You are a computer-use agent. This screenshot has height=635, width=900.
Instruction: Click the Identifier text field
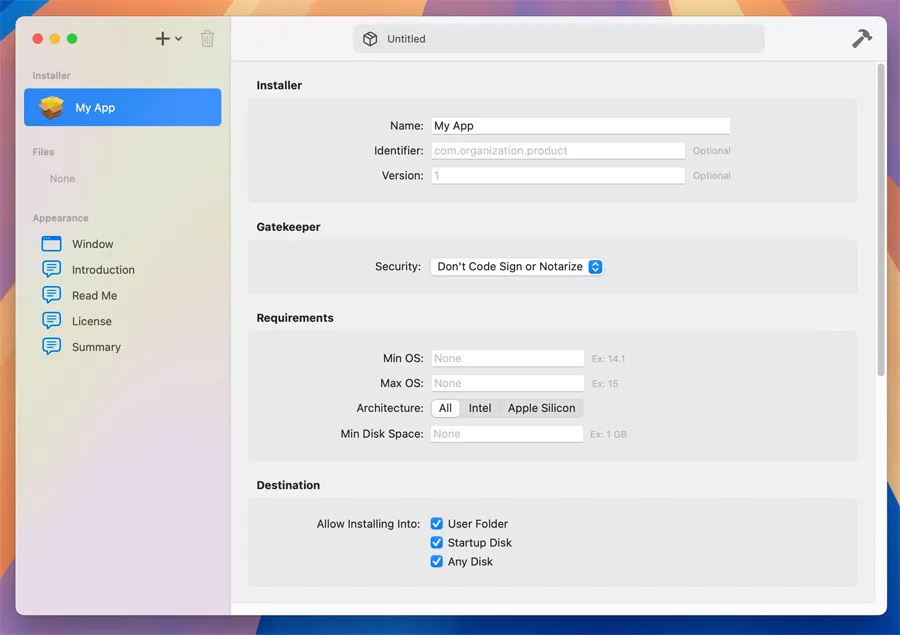click(x=557, y=151)
